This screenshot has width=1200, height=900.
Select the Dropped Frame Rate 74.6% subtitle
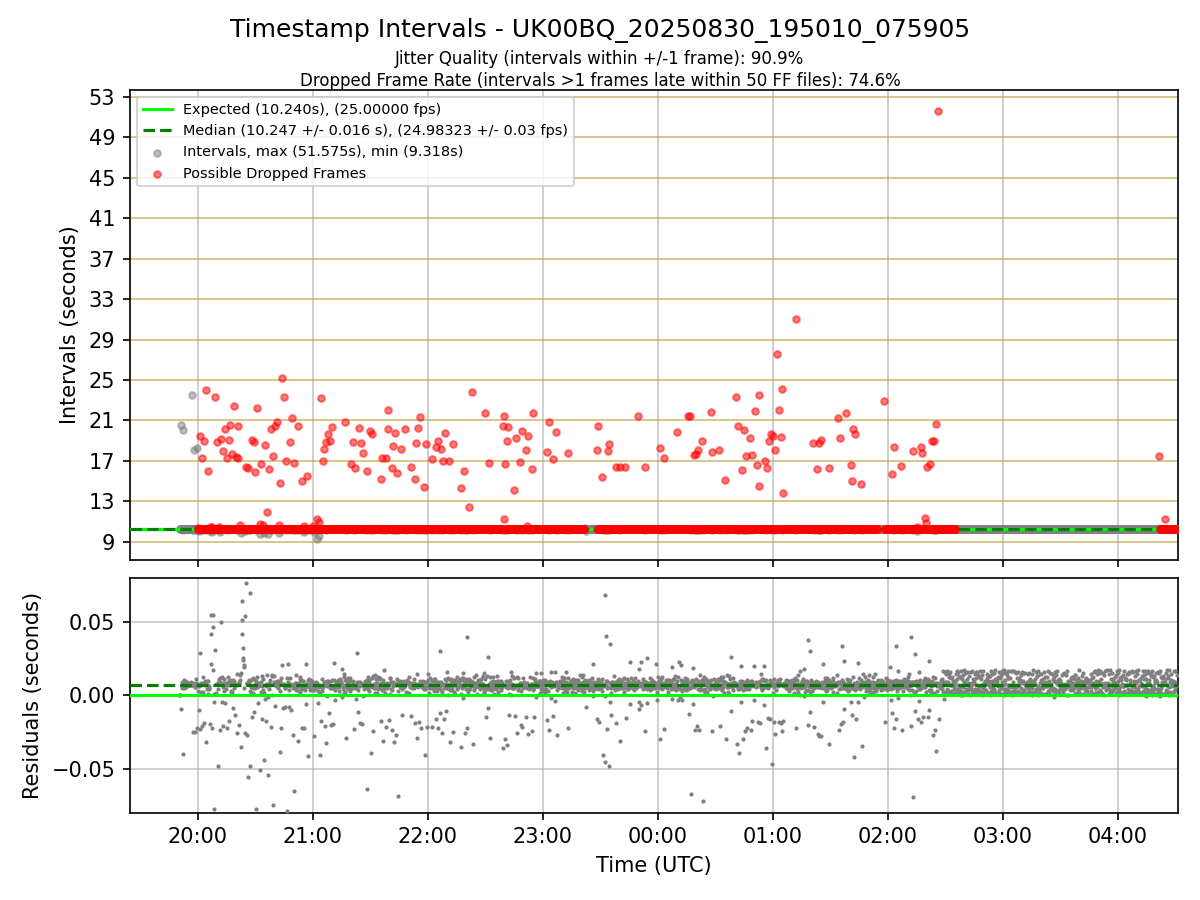pos(600,80)
